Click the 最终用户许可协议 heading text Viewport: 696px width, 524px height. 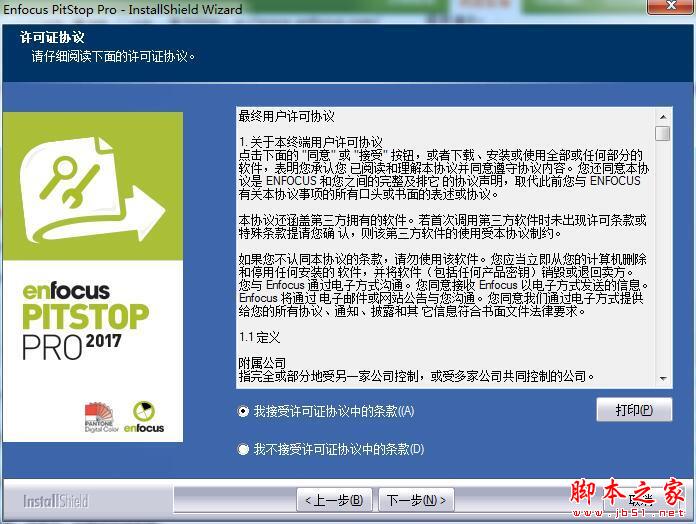(x=286, y=117)
